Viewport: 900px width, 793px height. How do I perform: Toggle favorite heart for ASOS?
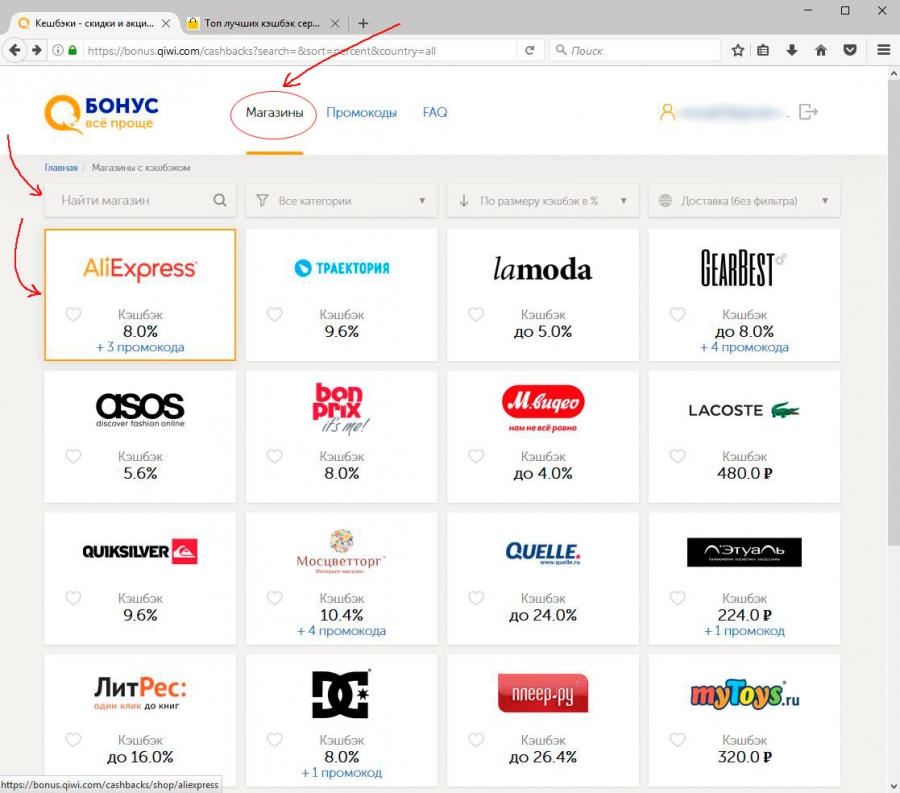(73, 456)
